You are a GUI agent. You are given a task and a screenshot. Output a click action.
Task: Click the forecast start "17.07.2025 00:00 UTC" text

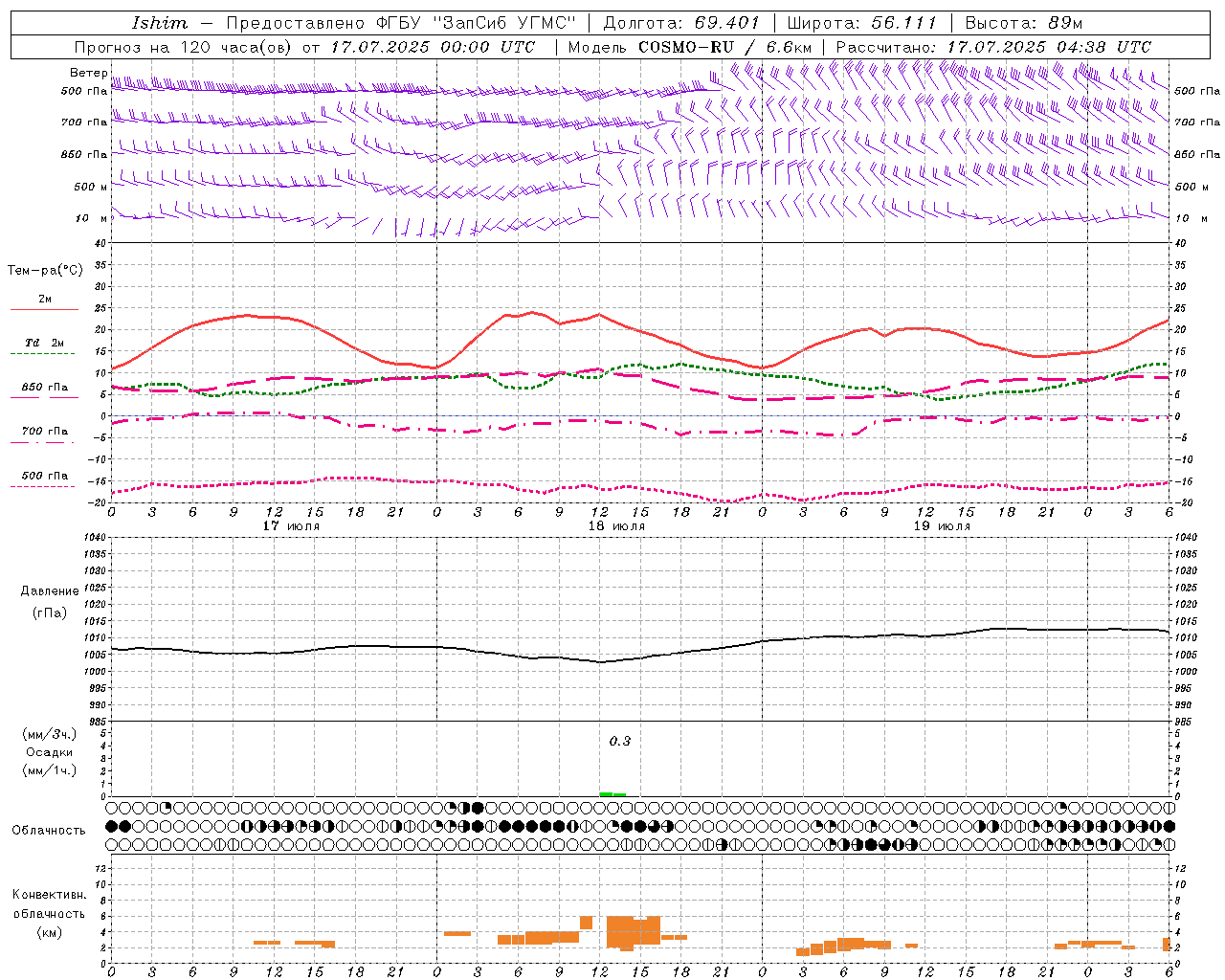(434, 47)
